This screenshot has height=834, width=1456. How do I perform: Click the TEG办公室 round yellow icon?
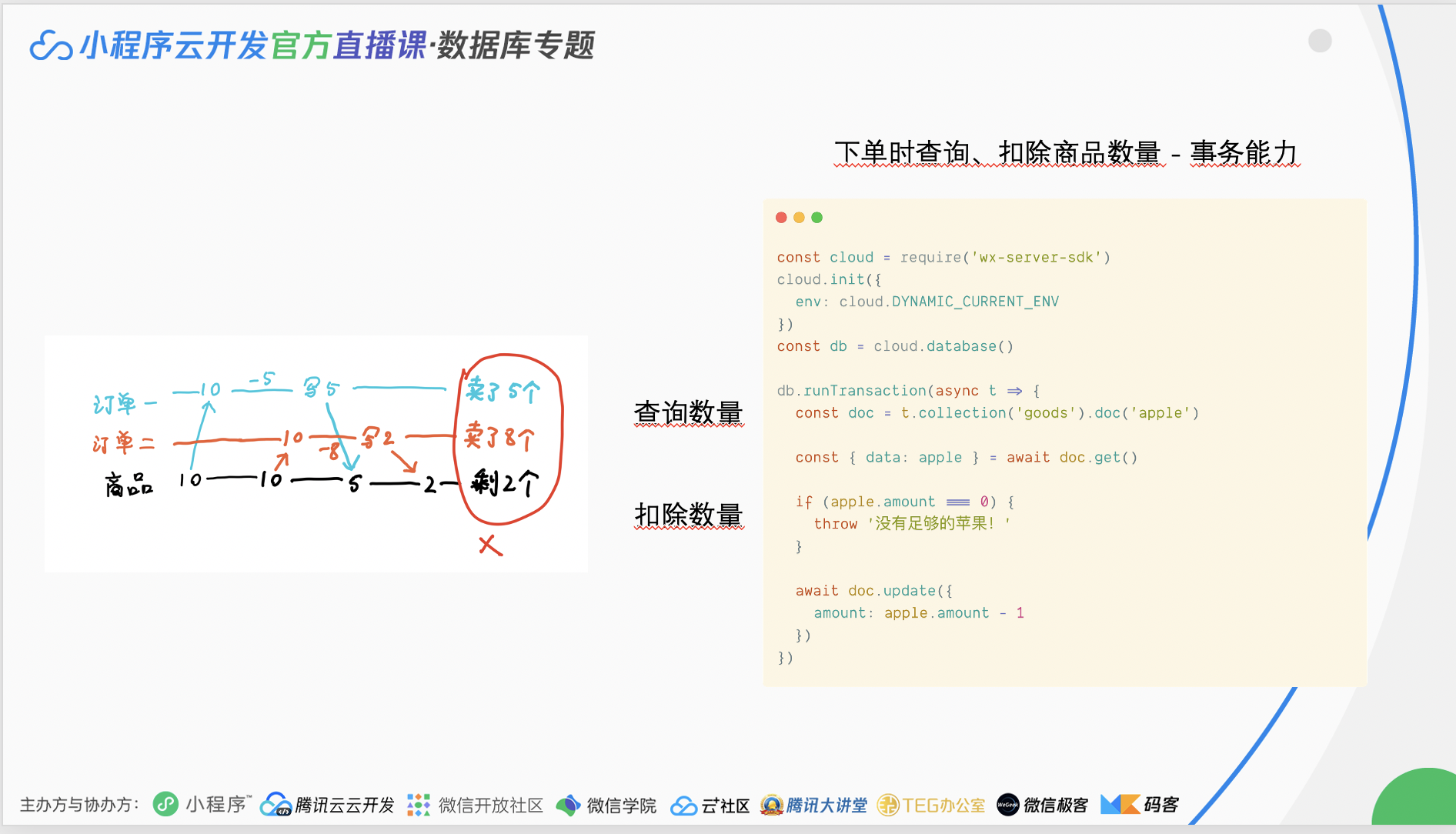(x=888, y=805)
